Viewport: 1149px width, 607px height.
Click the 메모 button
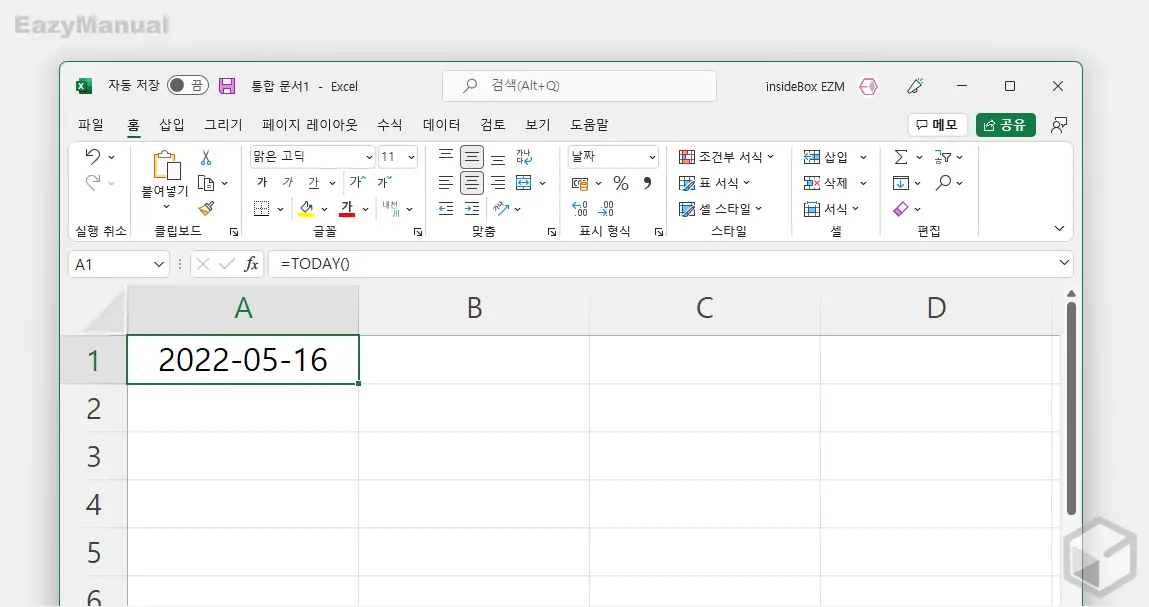tap(936, 124)
